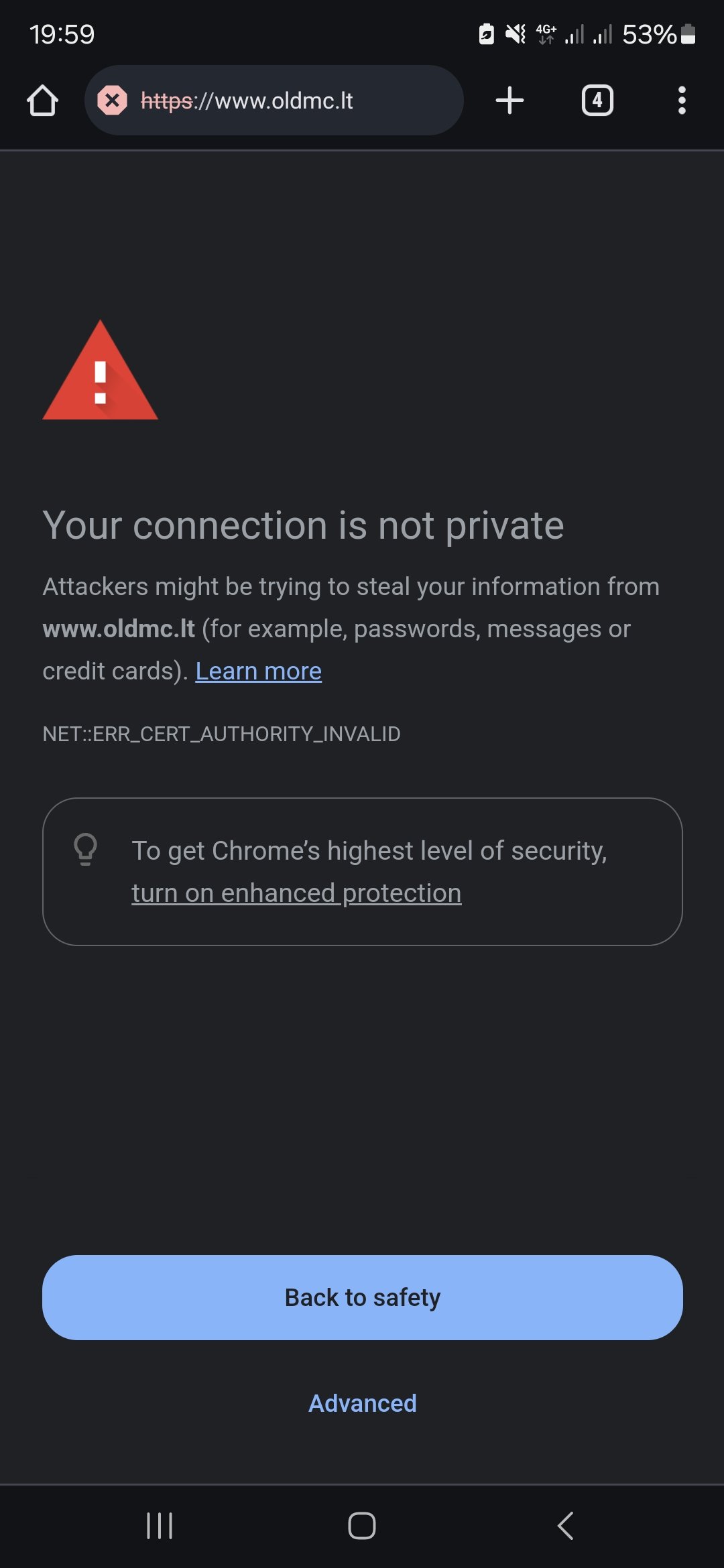The width and height of the screenshot is (724, 1568).
Task: Tap the status bar clock 19:59
Action: 62,34
